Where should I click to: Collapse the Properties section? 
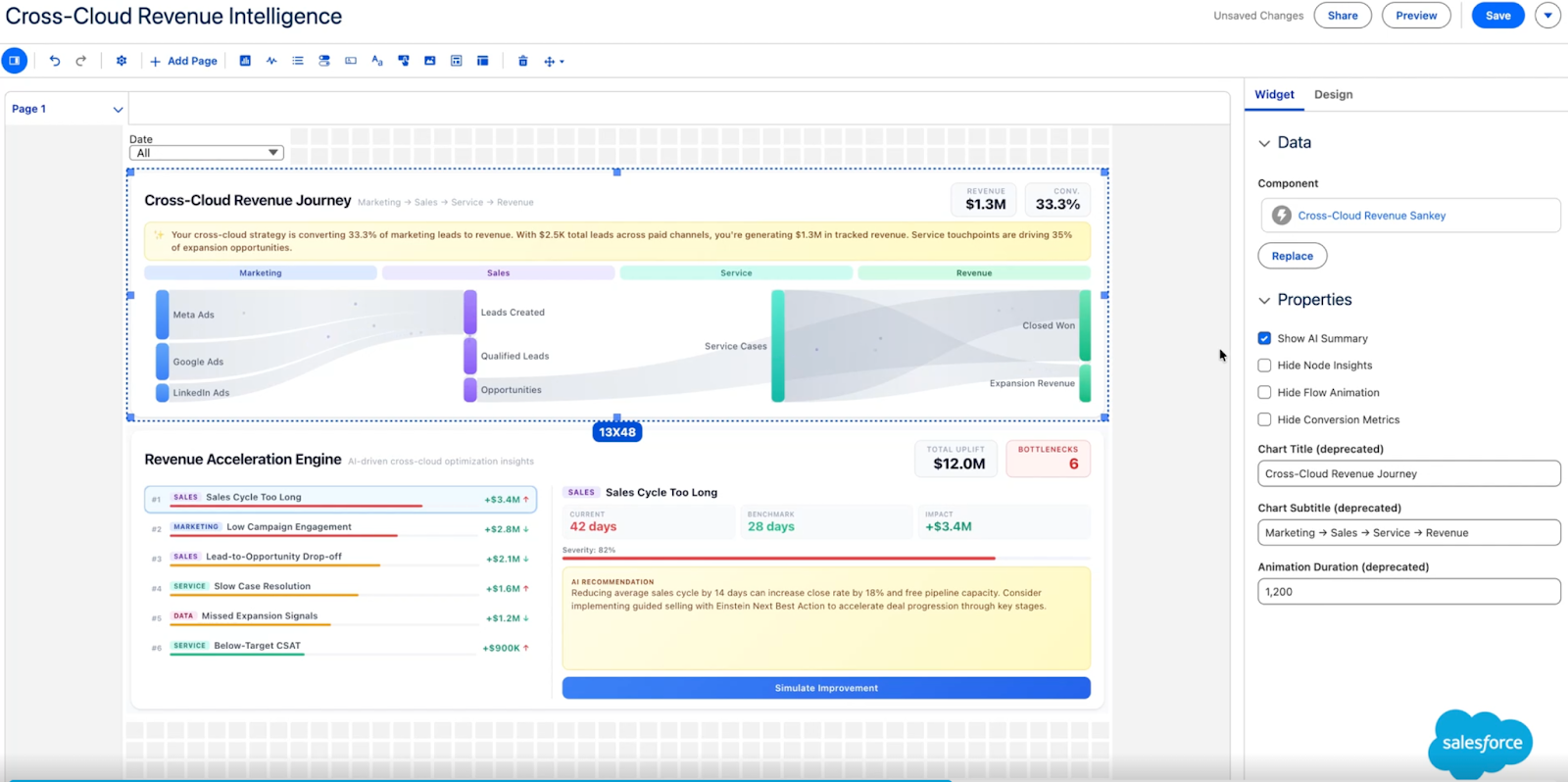(x=1264, y=300)
